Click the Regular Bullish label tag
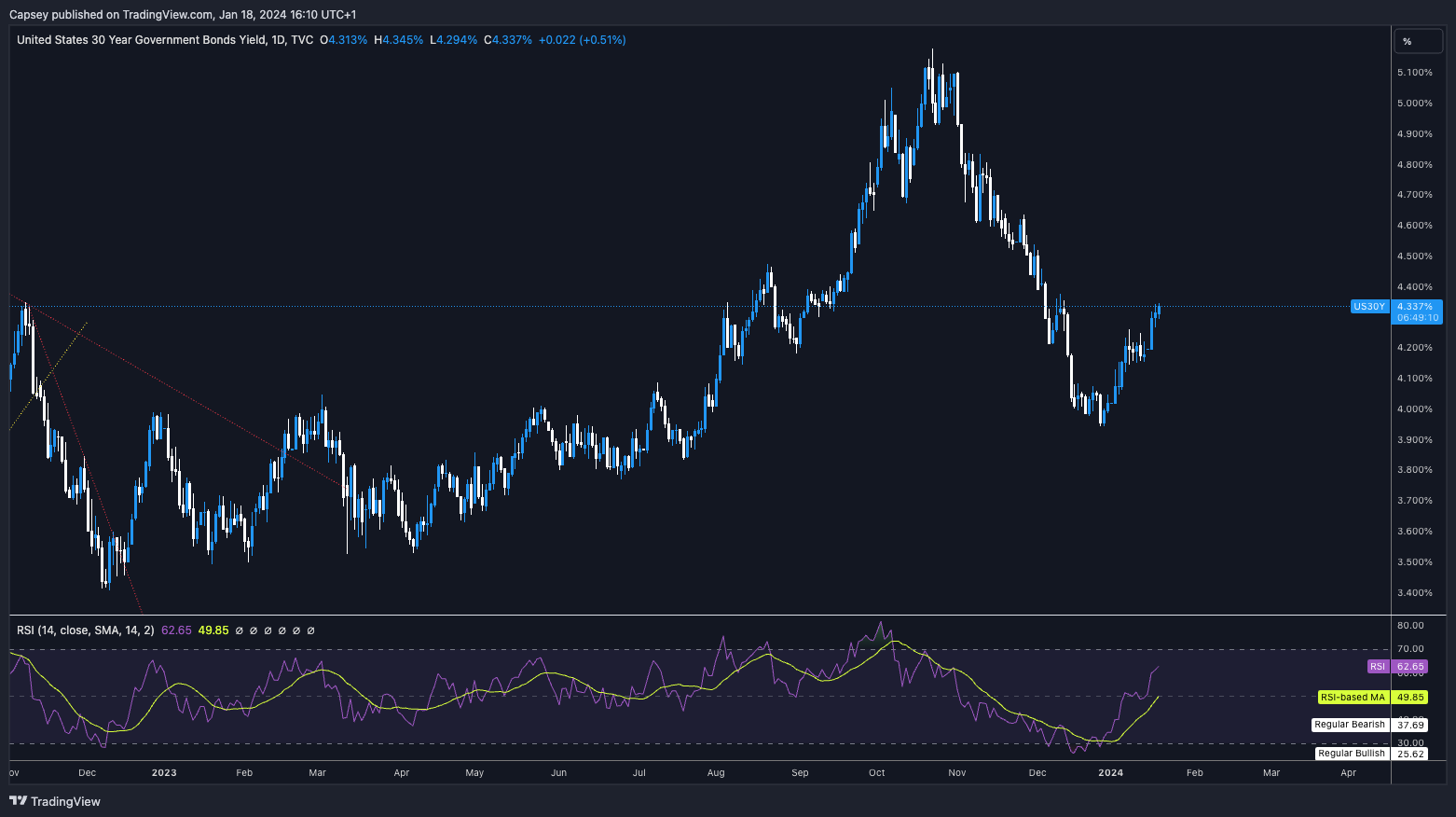Image resolution: width=1456 pixels, height=817 pixels. 1352,754
